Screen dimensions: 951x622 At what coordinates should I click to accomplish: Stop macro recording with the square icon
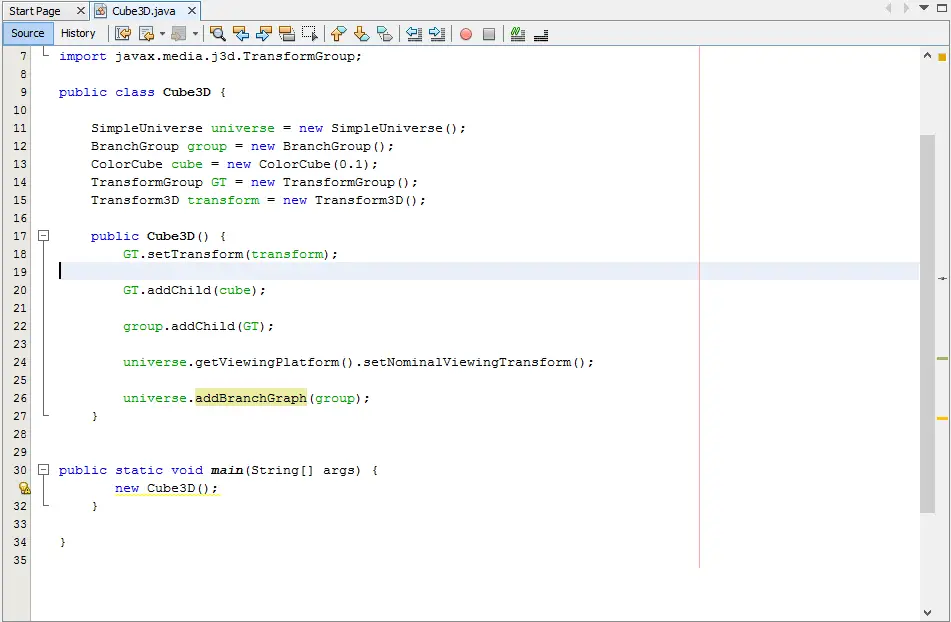pos(487,33)
